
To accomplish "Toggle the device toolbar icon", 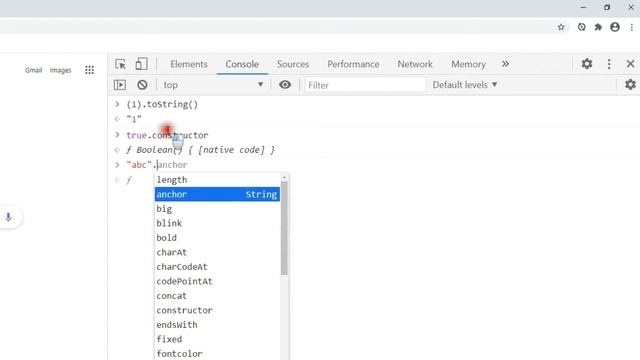I will click(x=141, y=64).
